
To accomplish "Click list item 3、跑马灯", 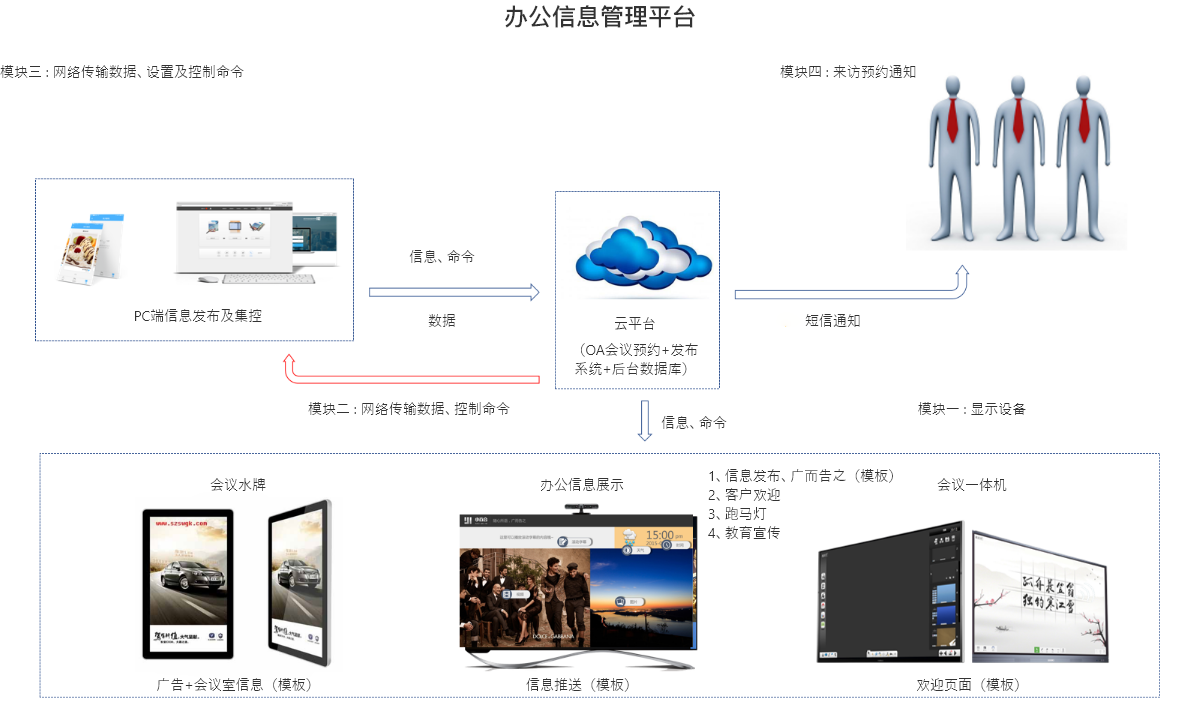I will 737,513.
